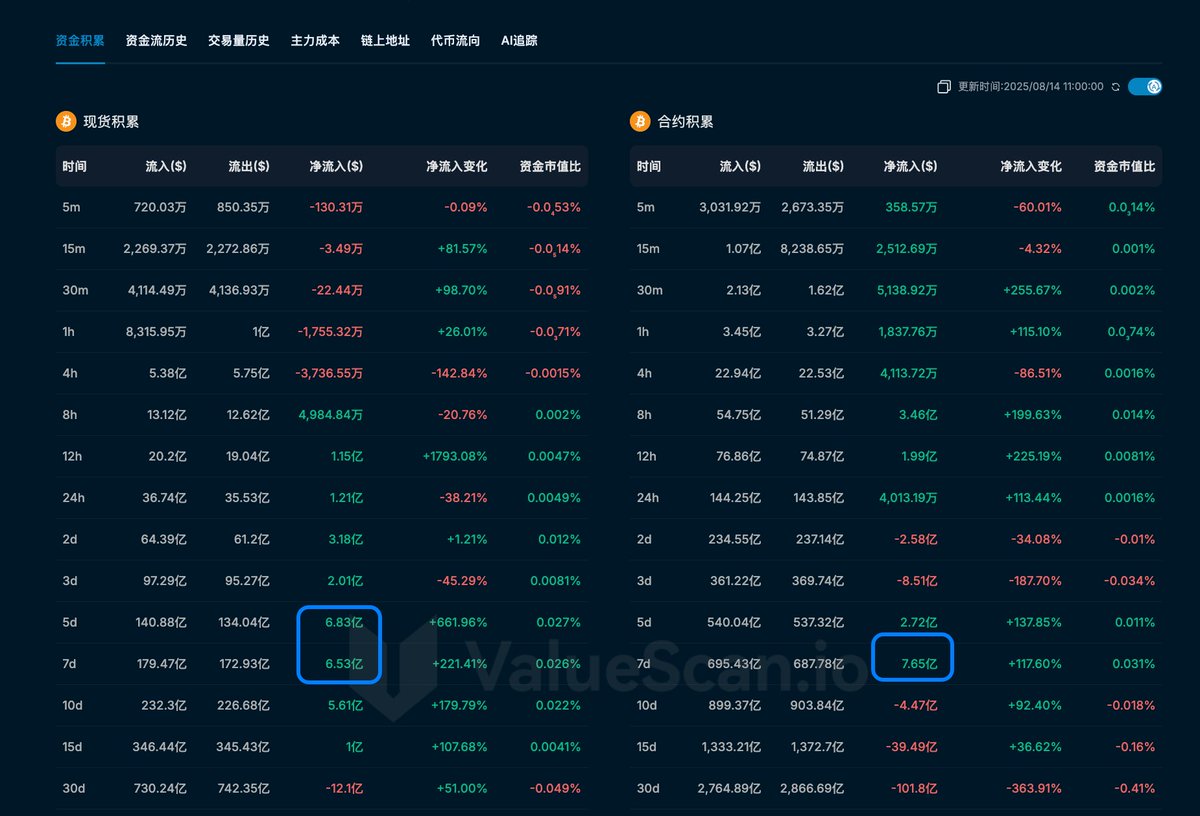
Task: Click the contract 15d net inflow -39.49亿
Action: tap(914, 746)
